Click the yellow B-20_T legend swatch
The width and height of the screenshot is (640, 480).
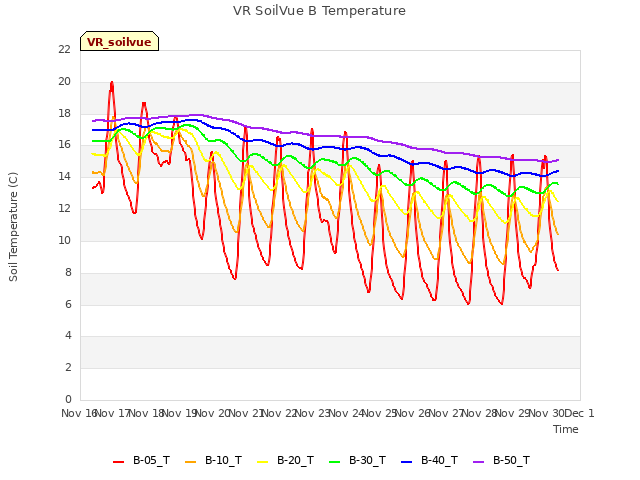click(262, 462)
